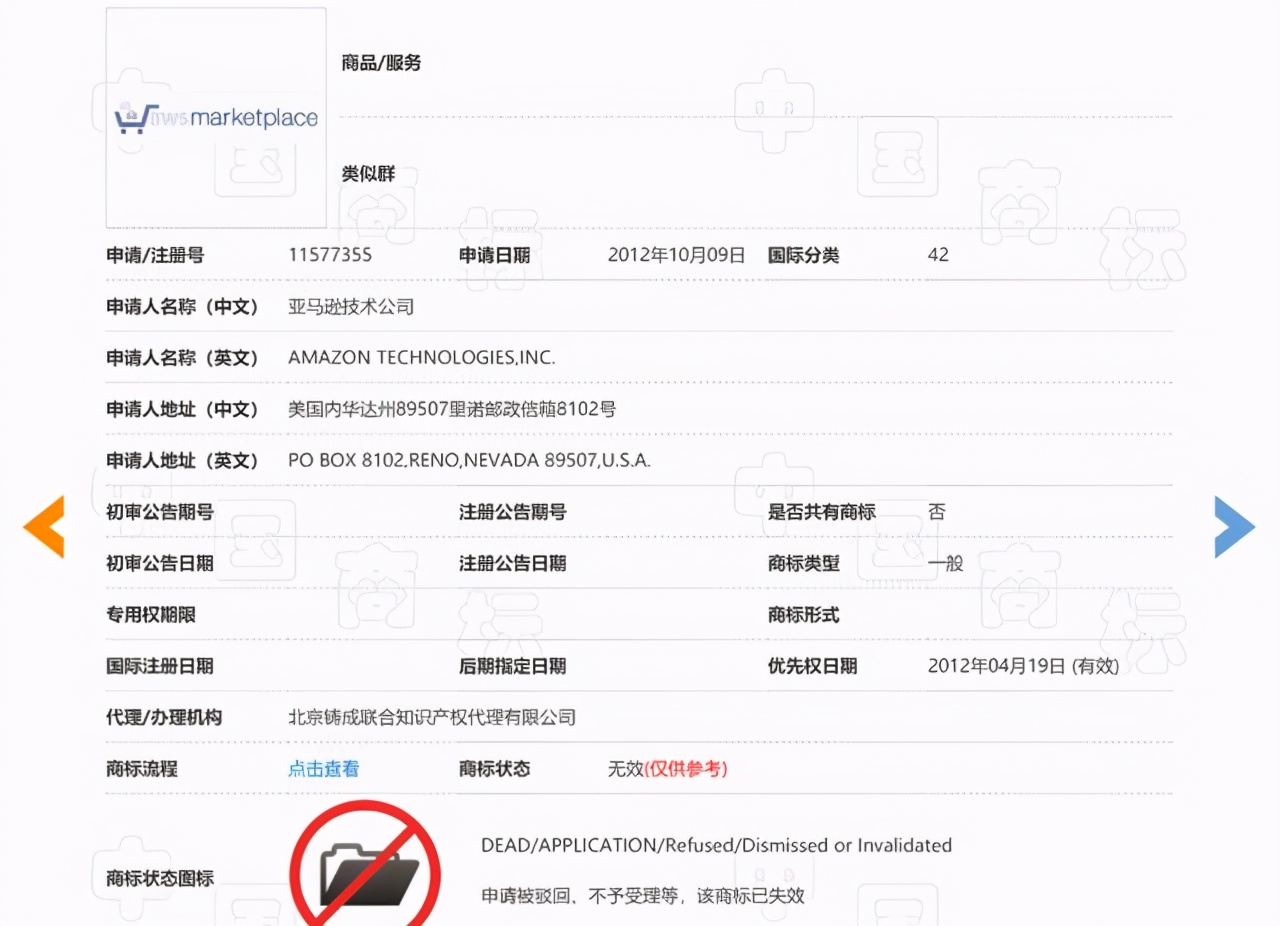Screen dimensions: 1280x926
Task: Click the orange left navigation arrow
Action: click(44, 527)
